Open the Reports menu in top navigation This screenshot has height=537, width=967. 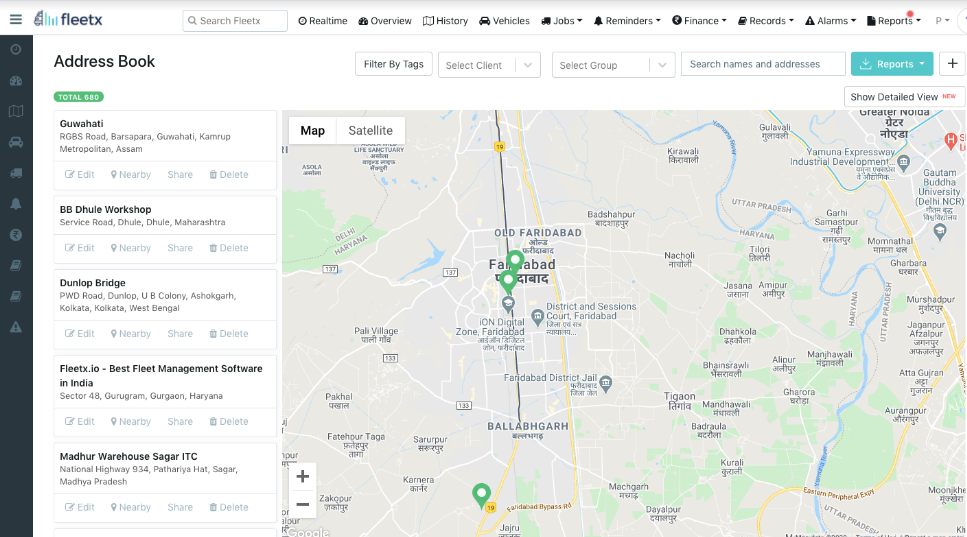pos(894,20)
